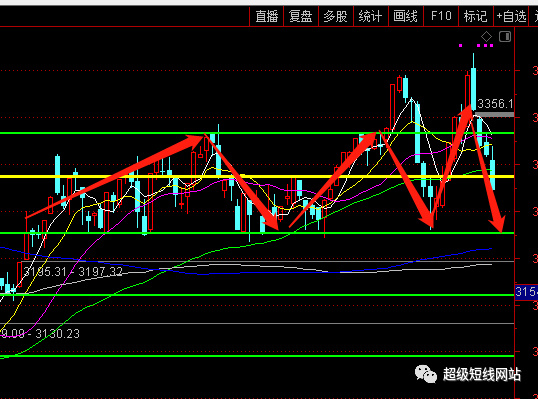Switch to 多股 multi-stock view
This screenshot has width=538, height=399.
pyautogui.click(x=336, y=16)
